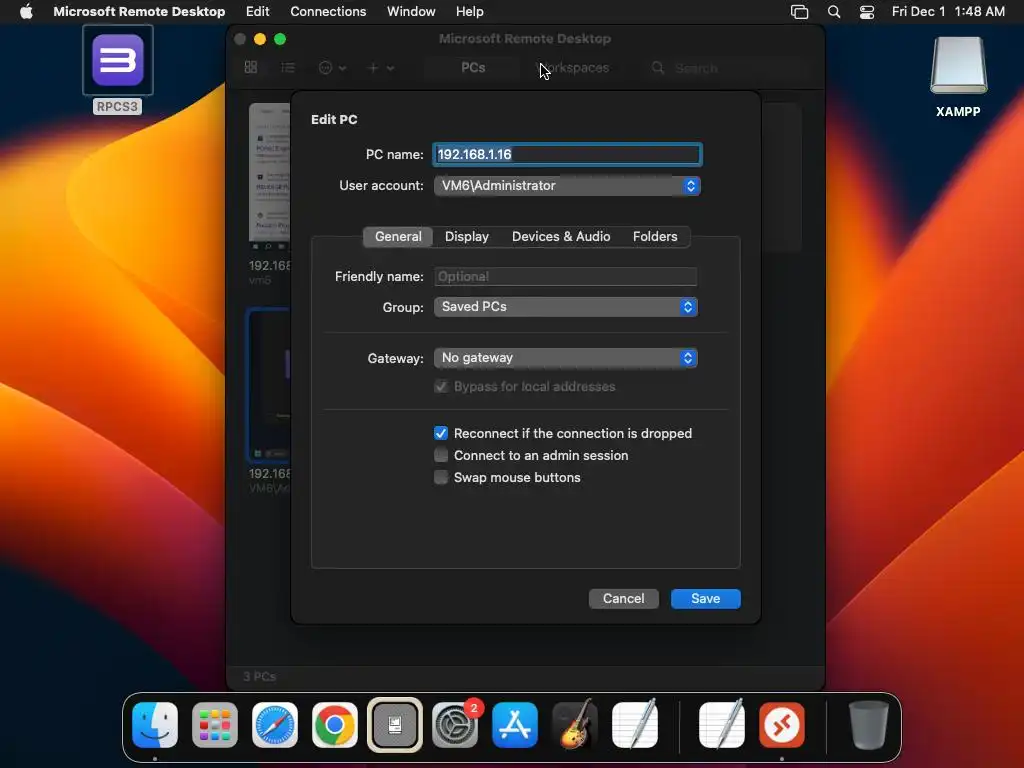The width and height of the screenshot is (1024, 768).
Task: Switch to grid view in toolbar
Action: coord(251,67)
